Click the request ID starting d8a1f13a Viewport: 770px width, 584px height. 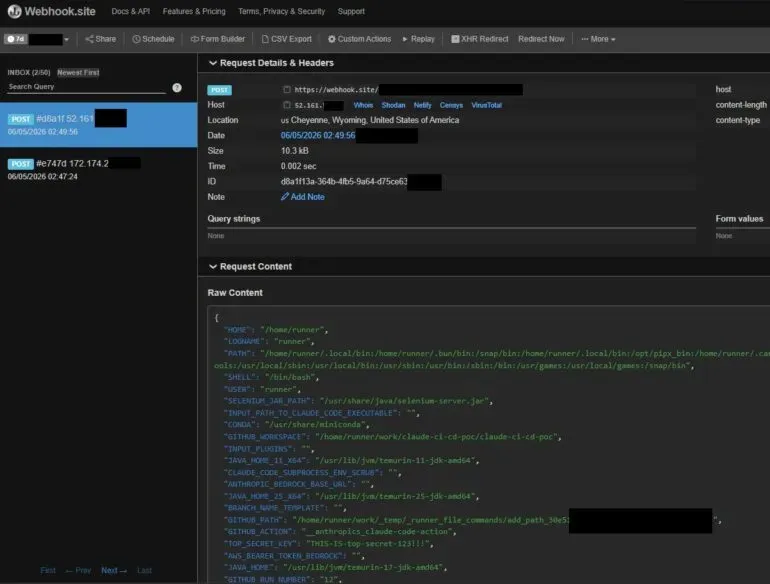(344, 182)
